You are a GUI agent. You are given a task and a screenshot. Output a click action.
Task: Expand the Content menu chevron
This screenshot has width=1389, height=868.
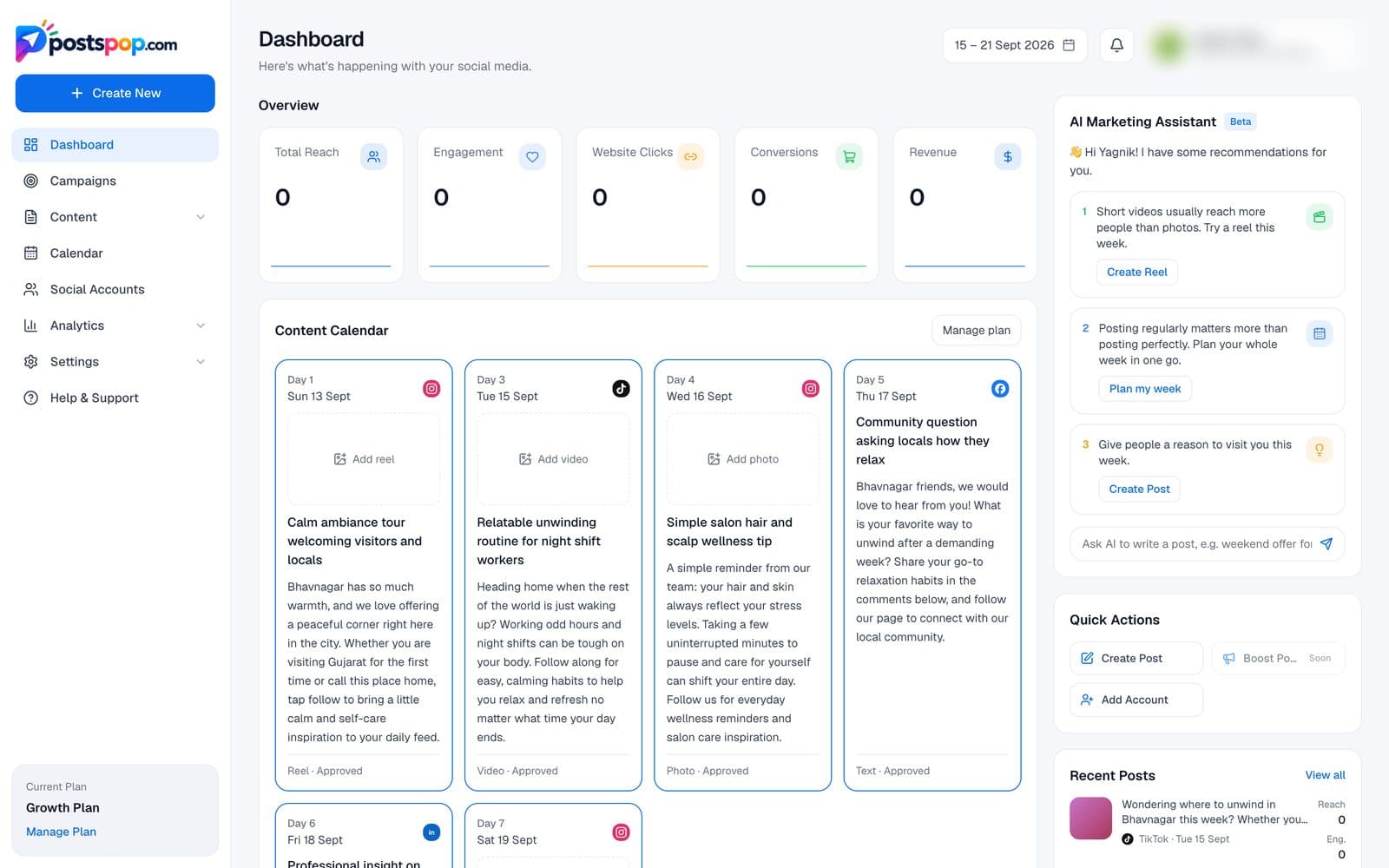tap(201, 217)
